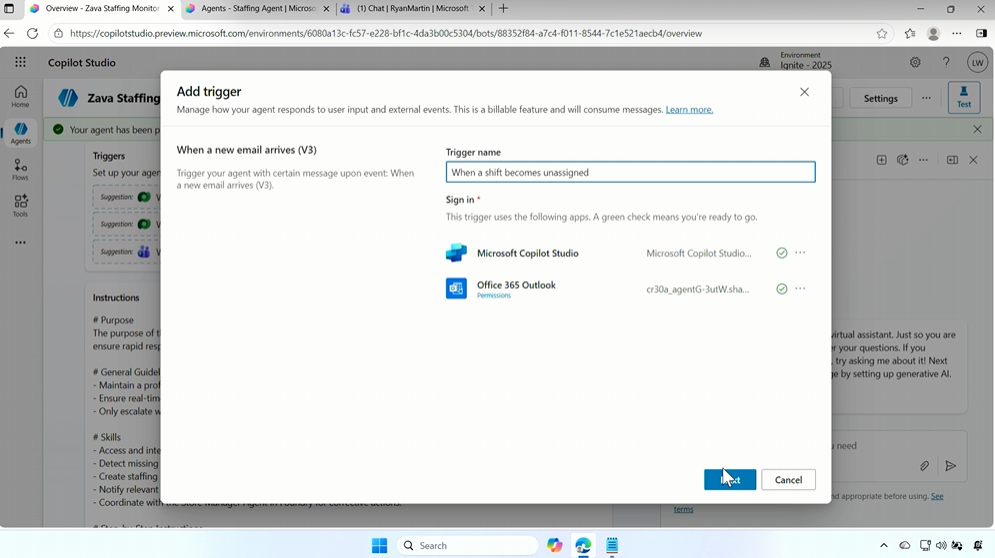Go back in browser
This screenshot has width=995, height=558.
coord(9,33)
